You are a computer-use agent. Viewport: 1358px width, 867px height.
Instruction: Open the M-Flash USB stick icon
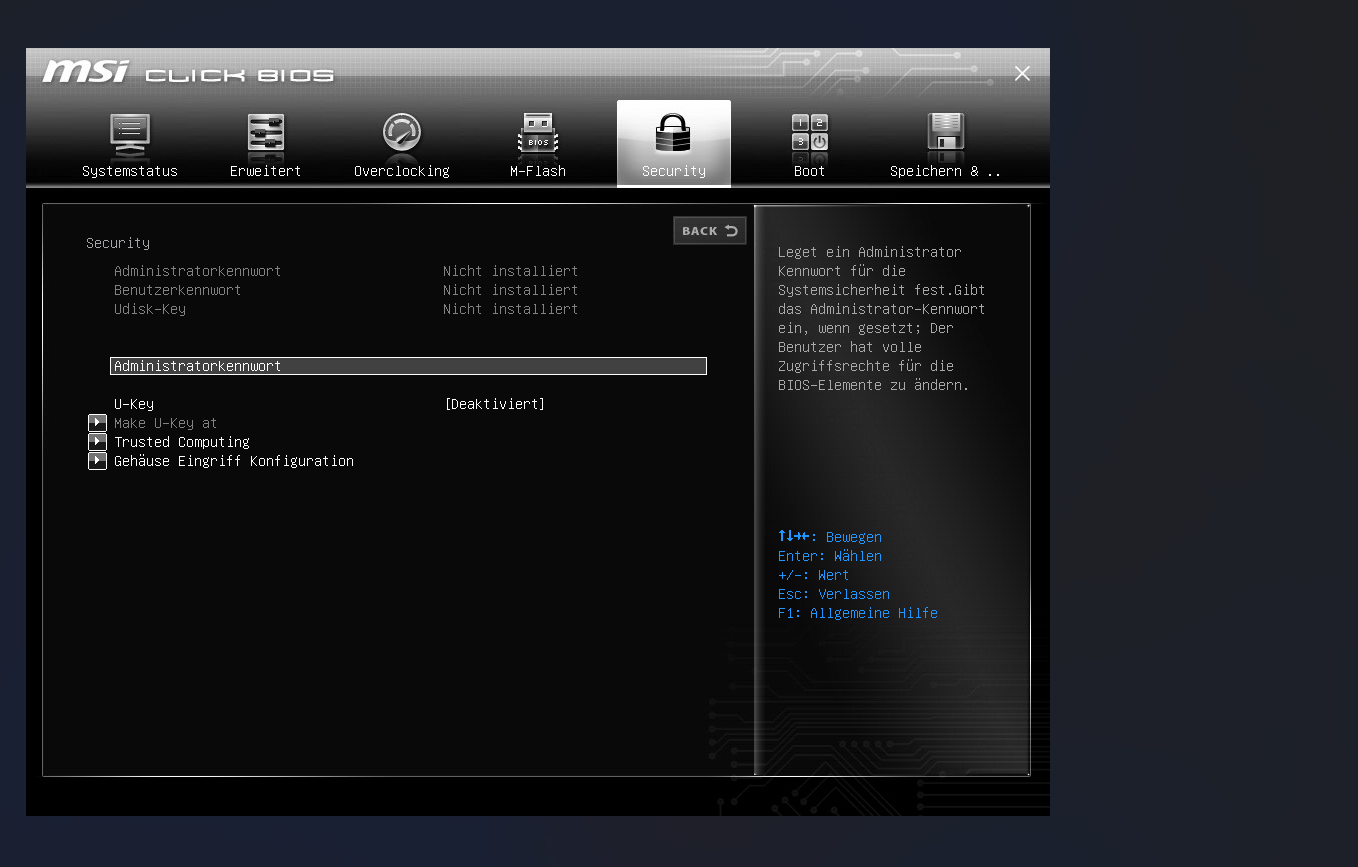tap(538, 135)
